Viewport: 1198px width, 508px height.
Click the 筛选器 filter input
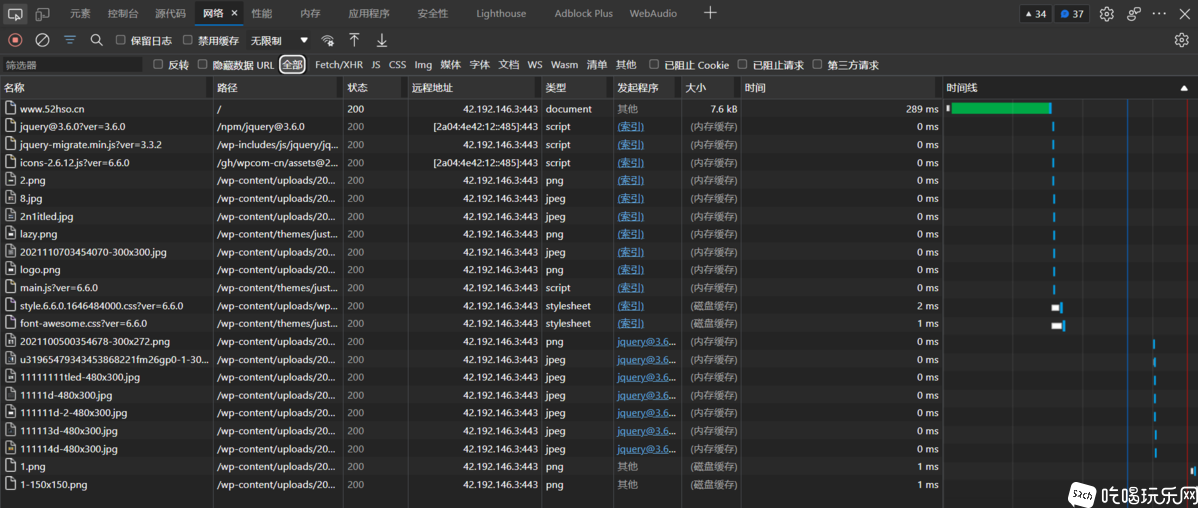pos(73,65)
